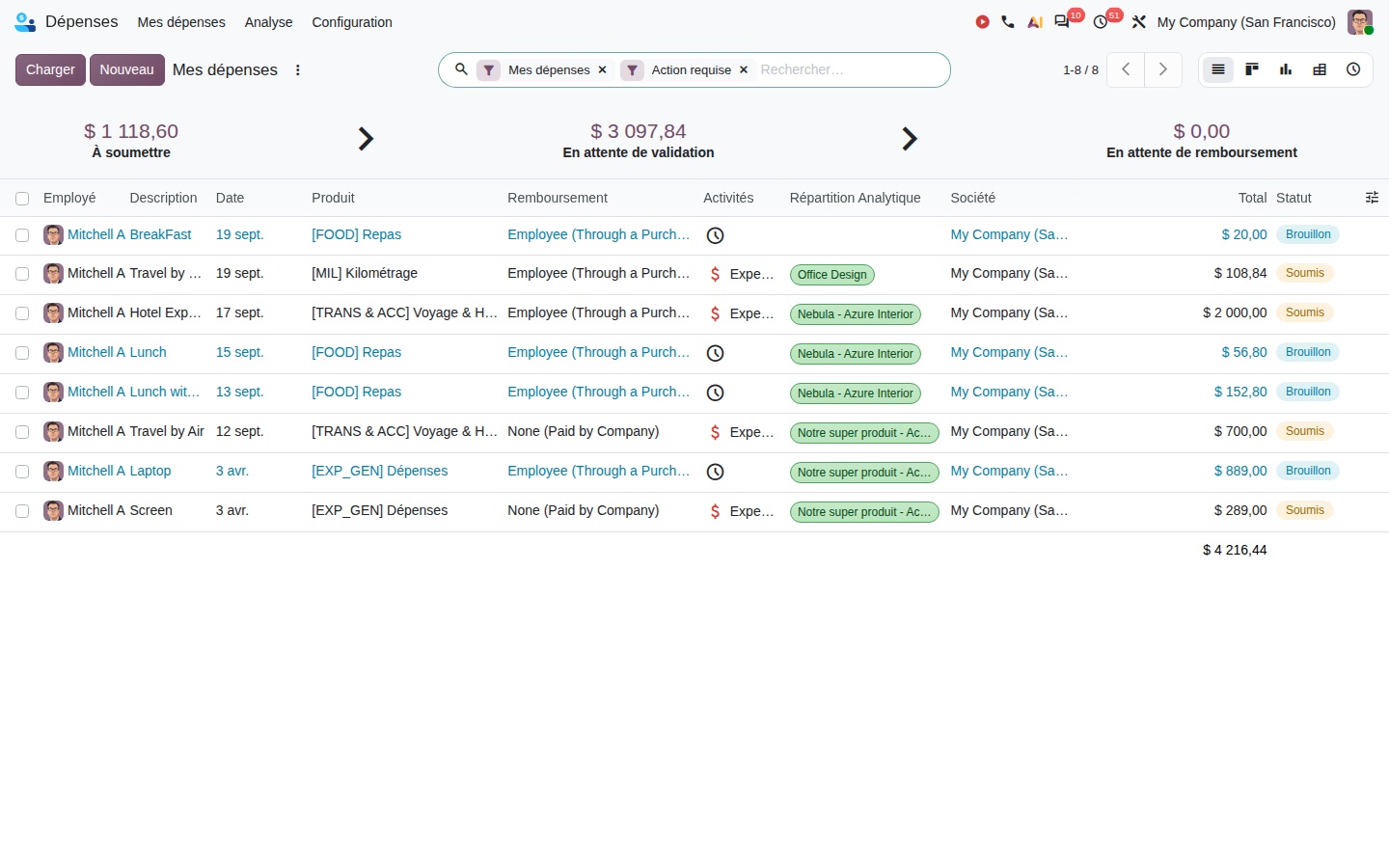Open activity clock on the BreakFast row

(x=715, y=235)
